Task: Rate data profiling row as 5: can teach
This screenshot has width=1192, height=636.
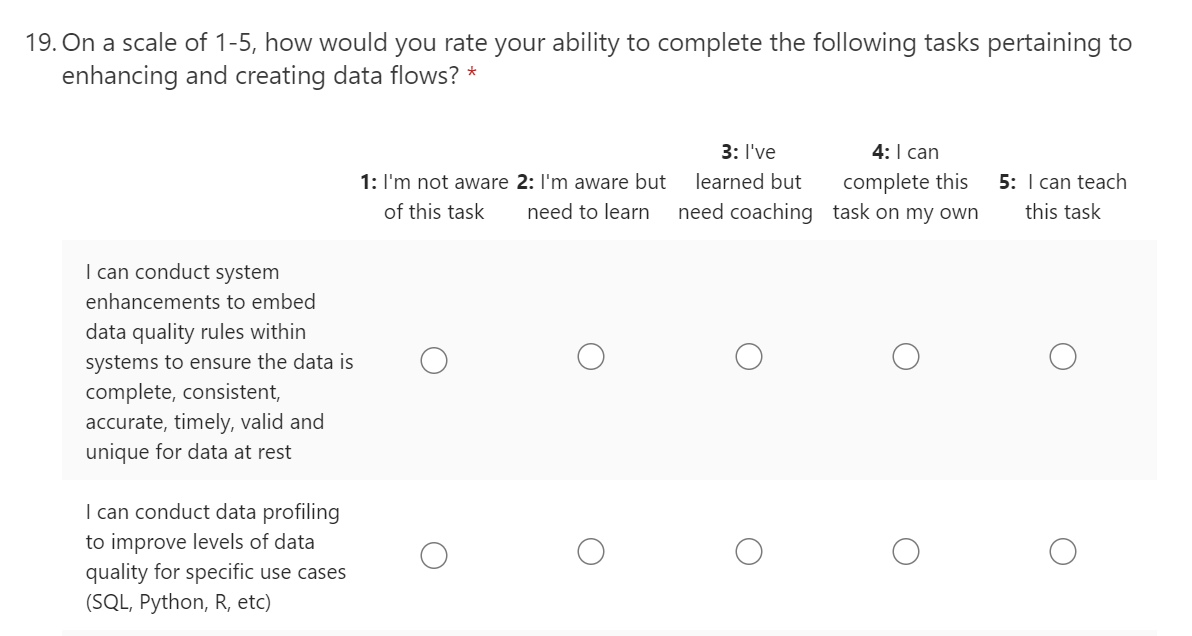Action: [x=1063, y=552]
